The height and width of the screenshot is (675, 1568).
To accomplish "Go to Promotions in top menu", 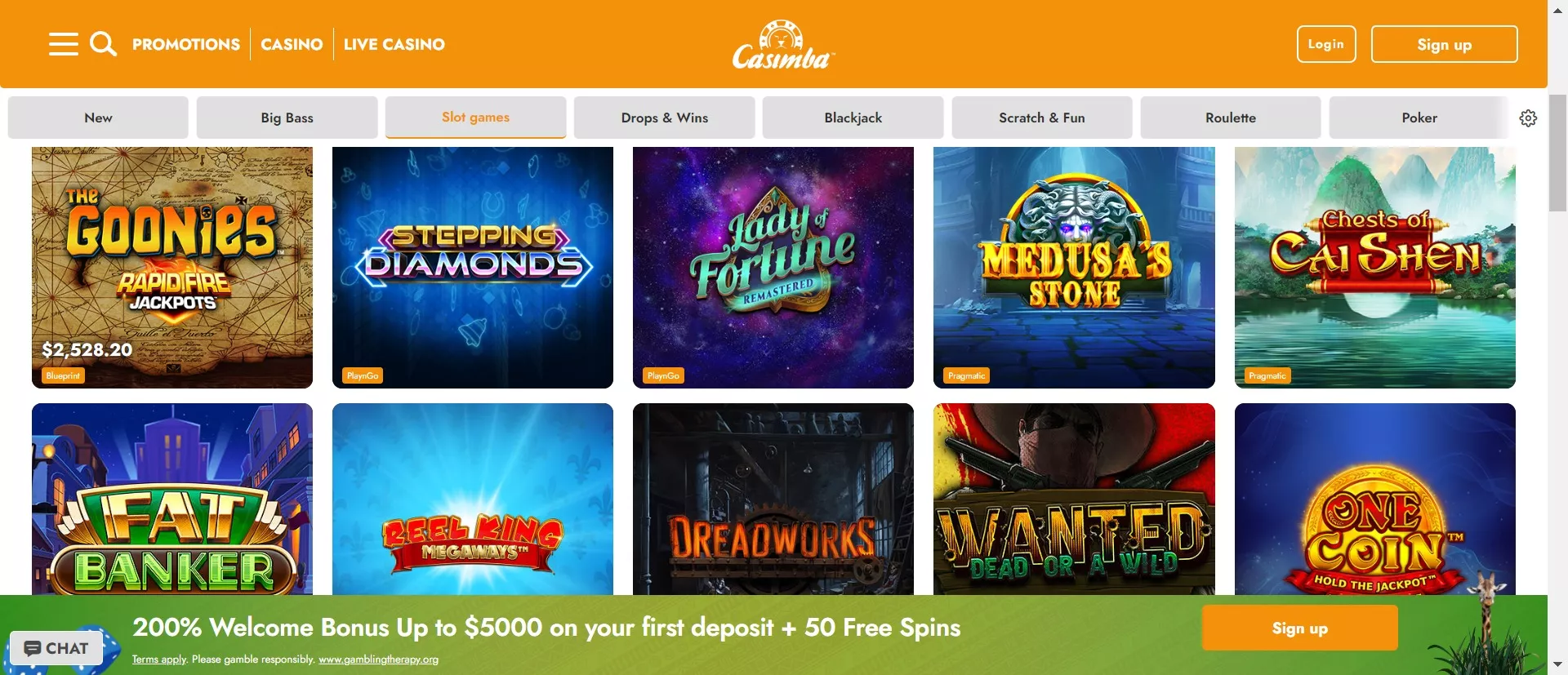I will click(186, 44).
